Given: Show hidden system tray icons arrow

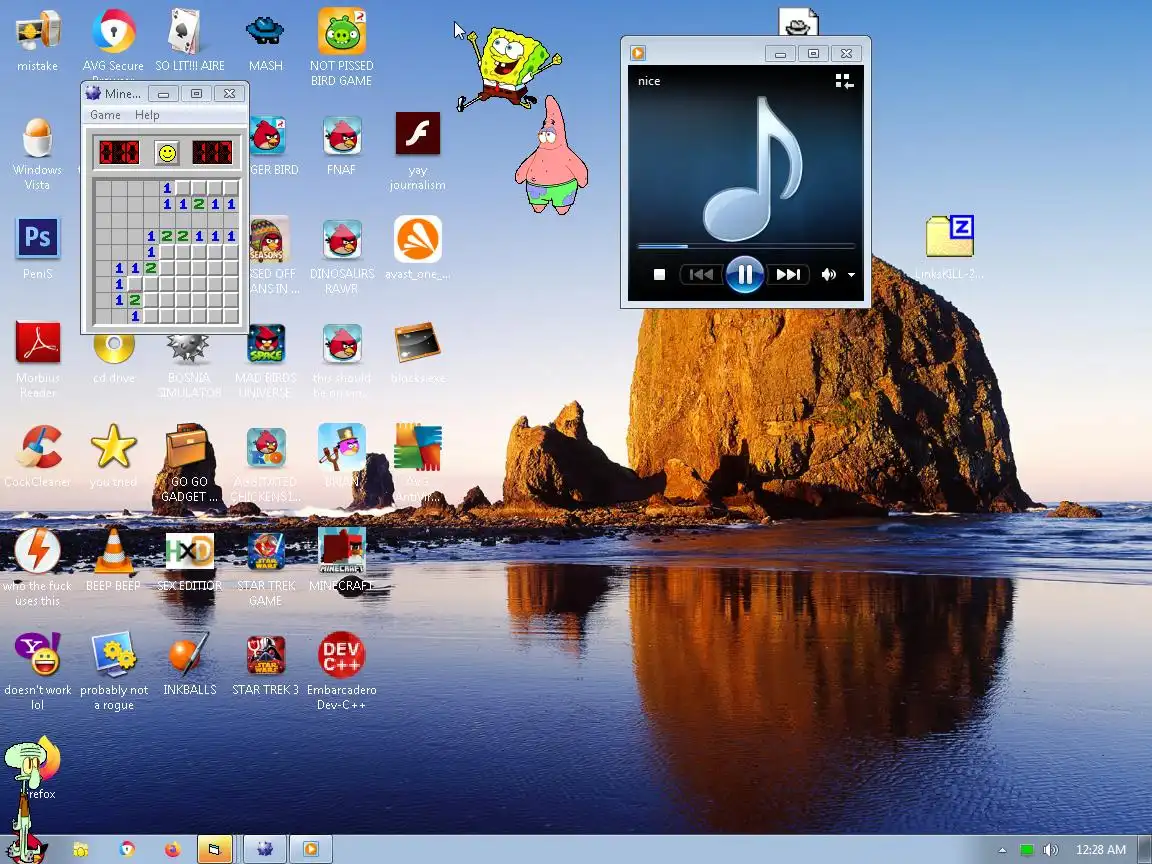Looking at the screenshot, I should click(1002, 850).
